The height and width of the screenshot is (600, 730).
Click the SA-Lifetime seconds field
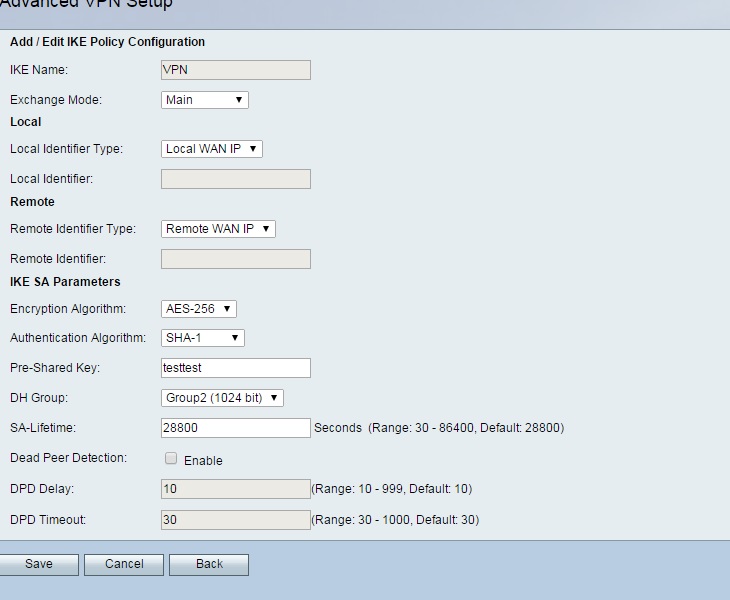pos(235,428)
